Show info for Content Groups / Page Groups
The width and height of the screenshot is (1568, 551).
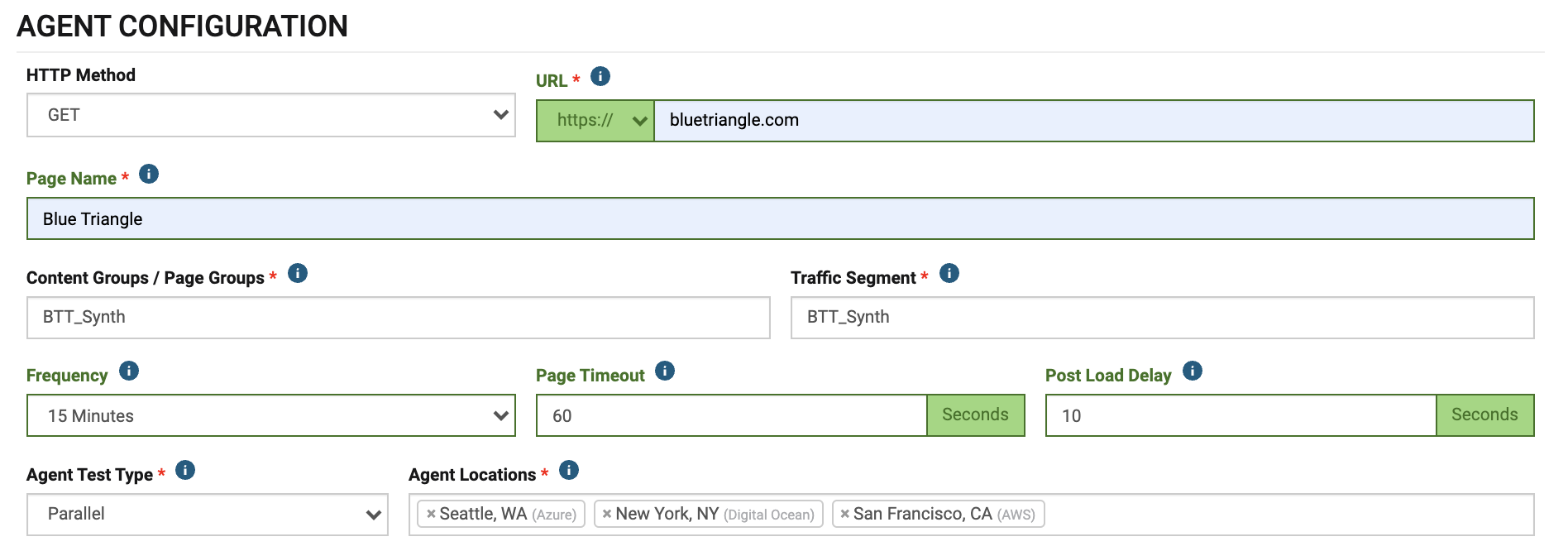point(298,273)
